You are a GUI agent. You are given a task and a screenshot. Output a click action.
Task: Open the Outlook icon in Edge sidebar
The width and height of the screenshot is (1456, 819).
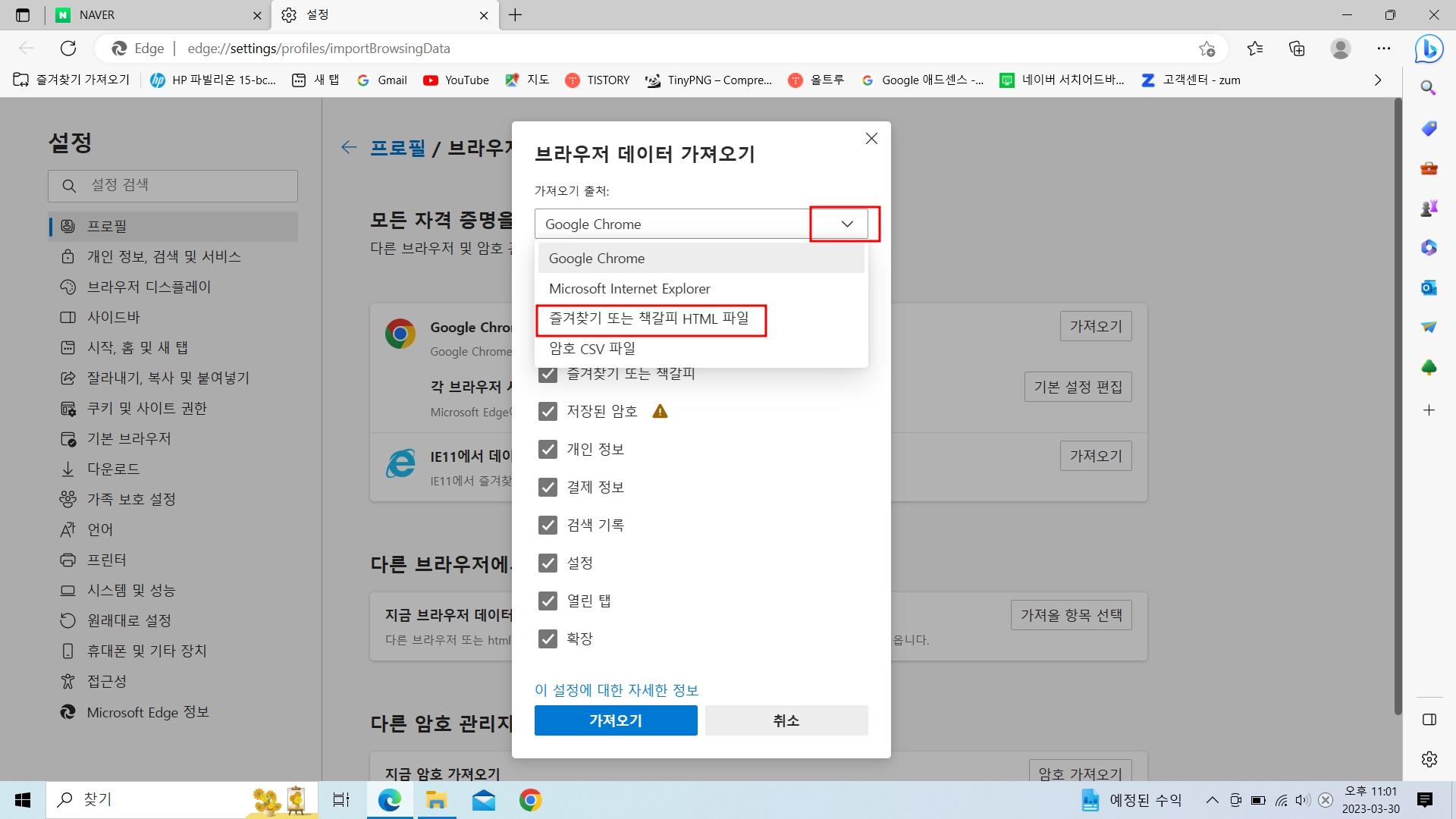click(1429, 287)
